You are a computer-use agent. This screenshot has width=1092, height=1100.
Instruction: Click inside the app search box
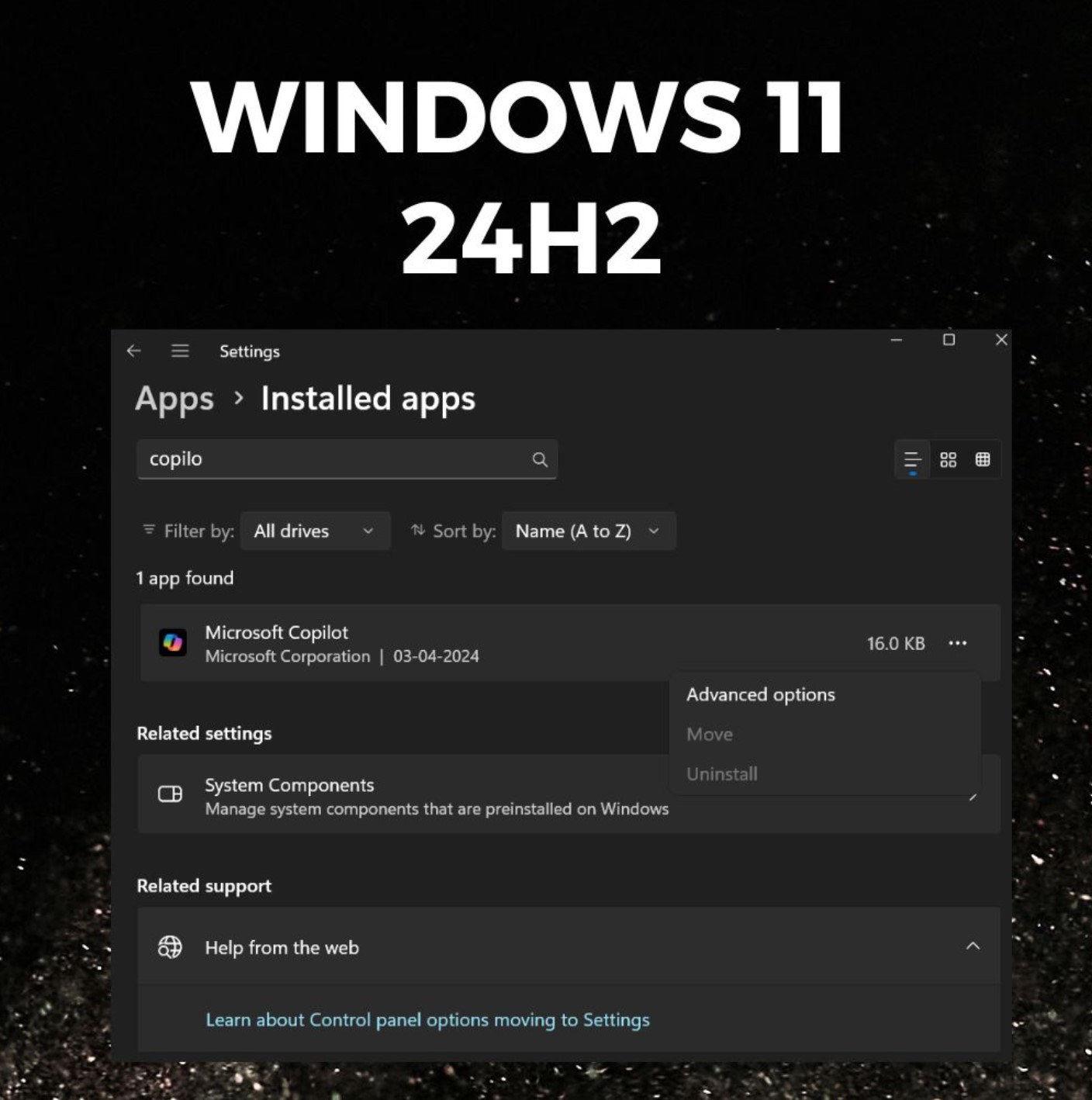(x=333, y=459)
